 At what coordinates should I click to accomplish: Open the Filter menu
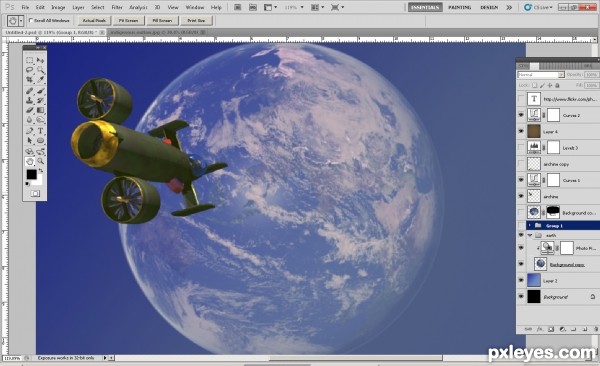(x=117, y=7)
